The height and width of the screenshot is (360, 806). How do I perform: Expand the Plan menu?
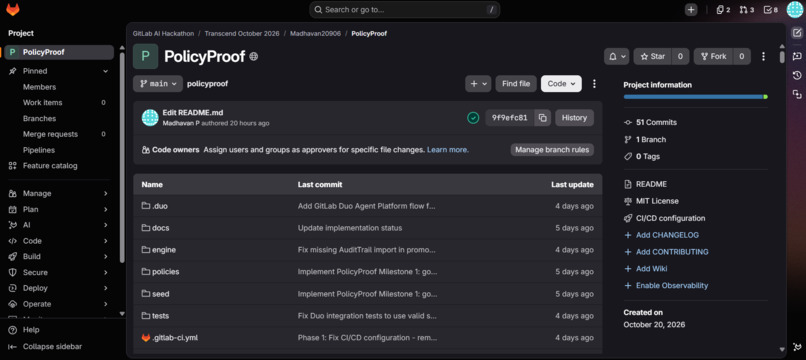click(59, 209)
